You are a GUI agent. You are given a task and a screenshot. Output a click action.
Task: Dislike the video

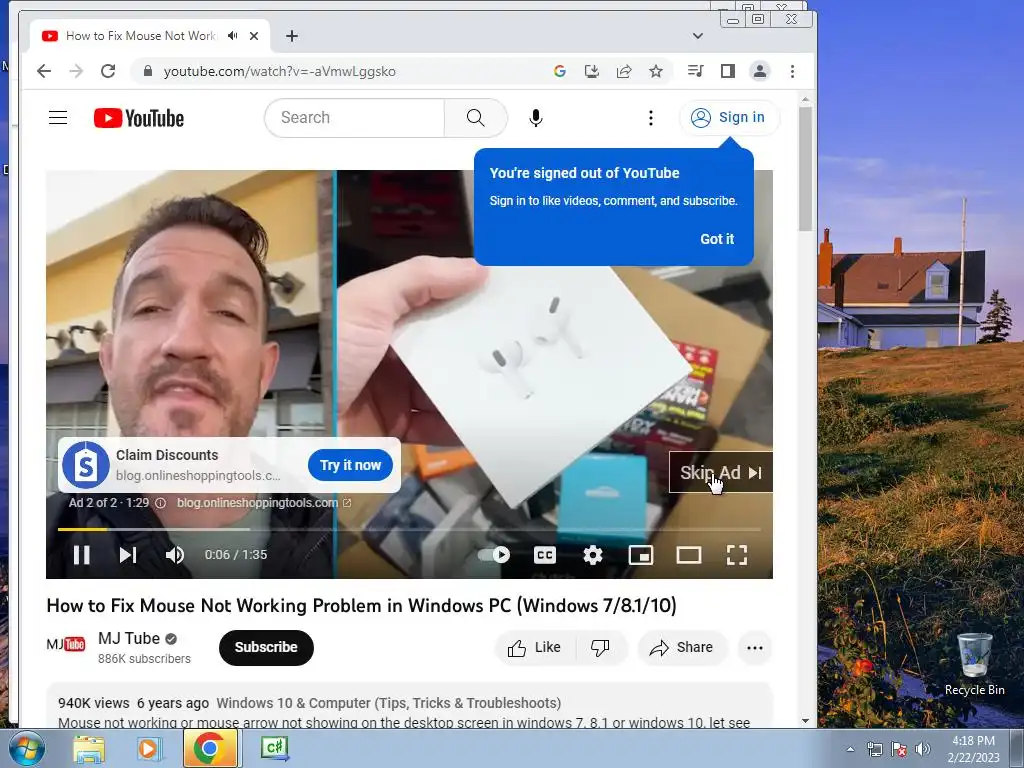click(x=600, y=647)
